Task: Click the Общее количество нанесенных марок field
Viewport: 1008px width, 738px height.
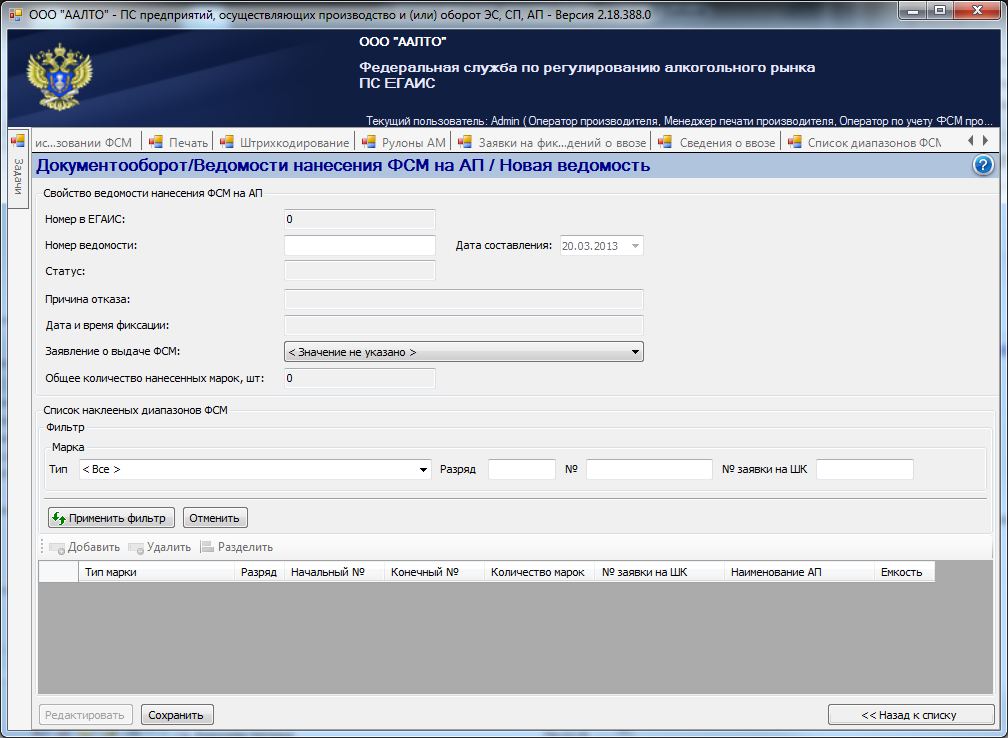Action: pos(360,378)
